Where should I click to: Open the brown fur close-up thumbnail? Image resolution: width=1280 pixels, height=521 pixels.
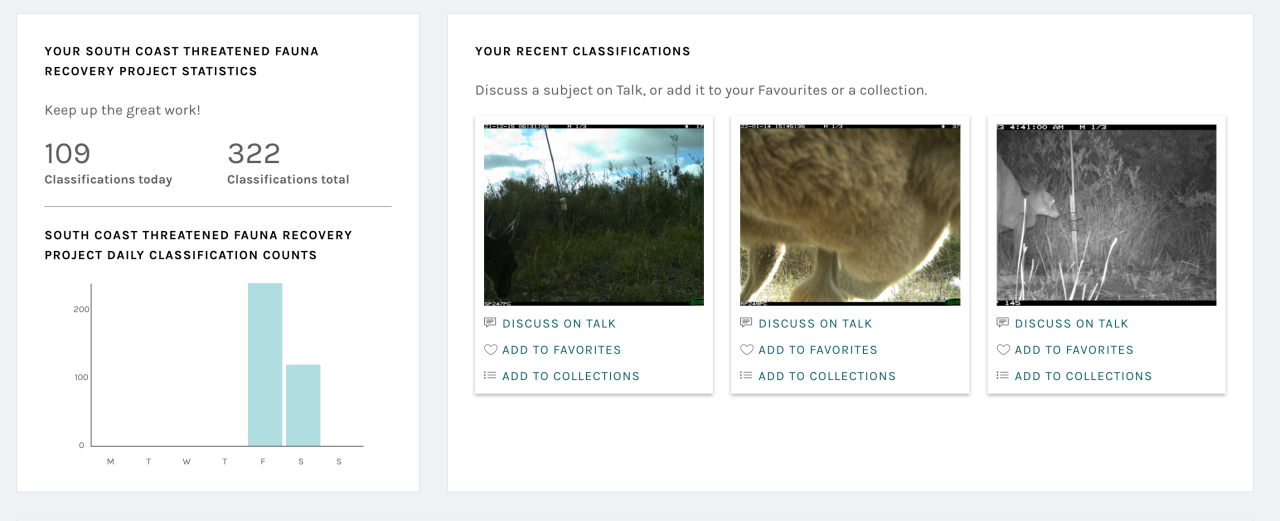tap(850, 215)
